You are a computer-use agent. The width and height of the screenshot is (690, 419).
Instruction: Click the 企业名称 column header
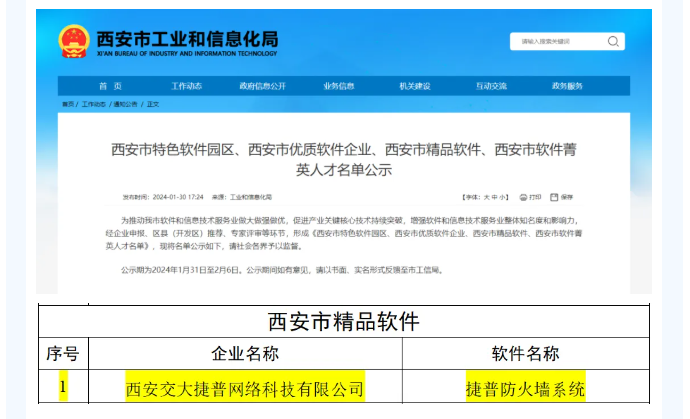(x=245, y=353)
